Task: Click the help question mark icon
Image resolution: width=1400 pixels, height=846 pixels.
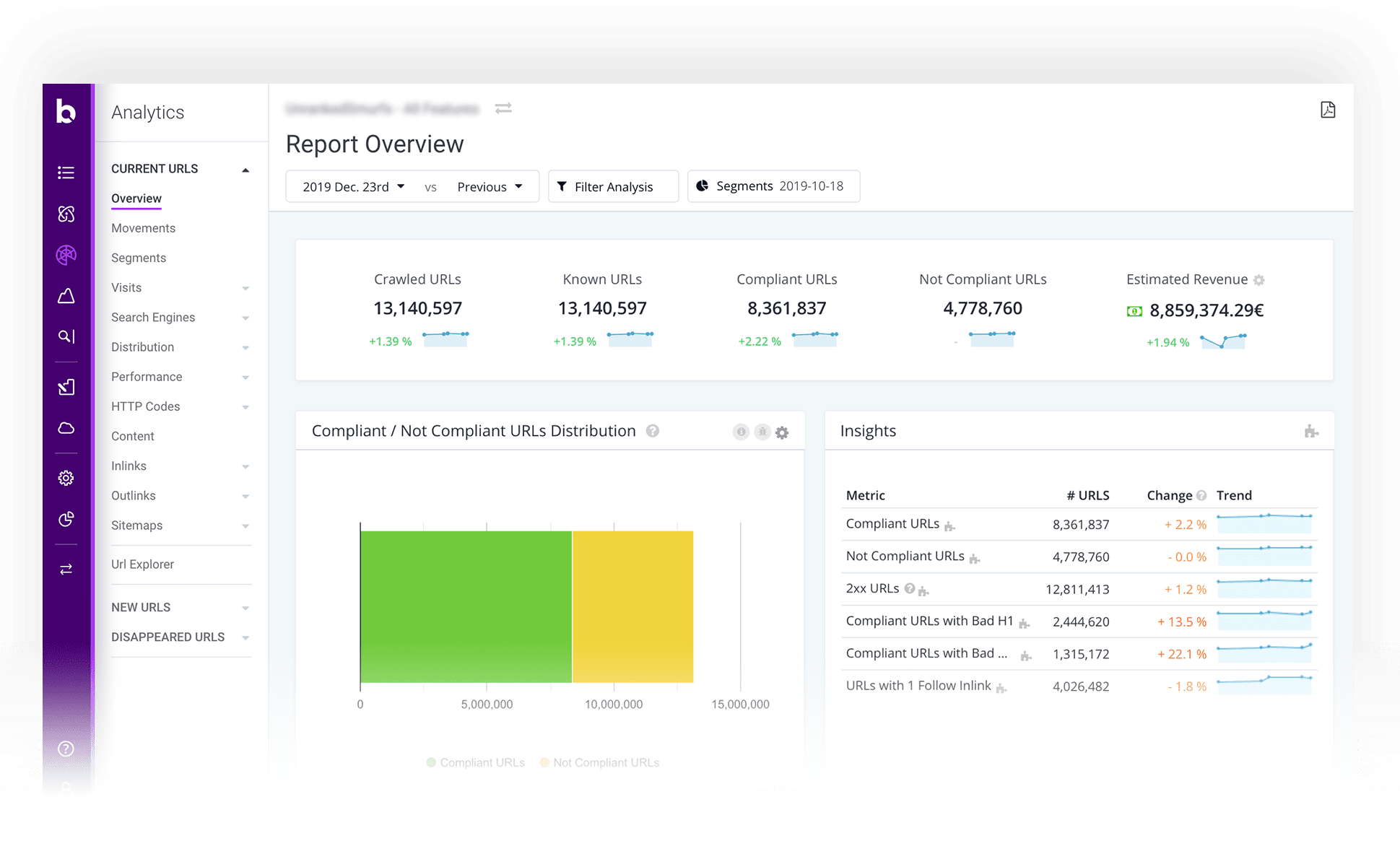Action: 66,749
